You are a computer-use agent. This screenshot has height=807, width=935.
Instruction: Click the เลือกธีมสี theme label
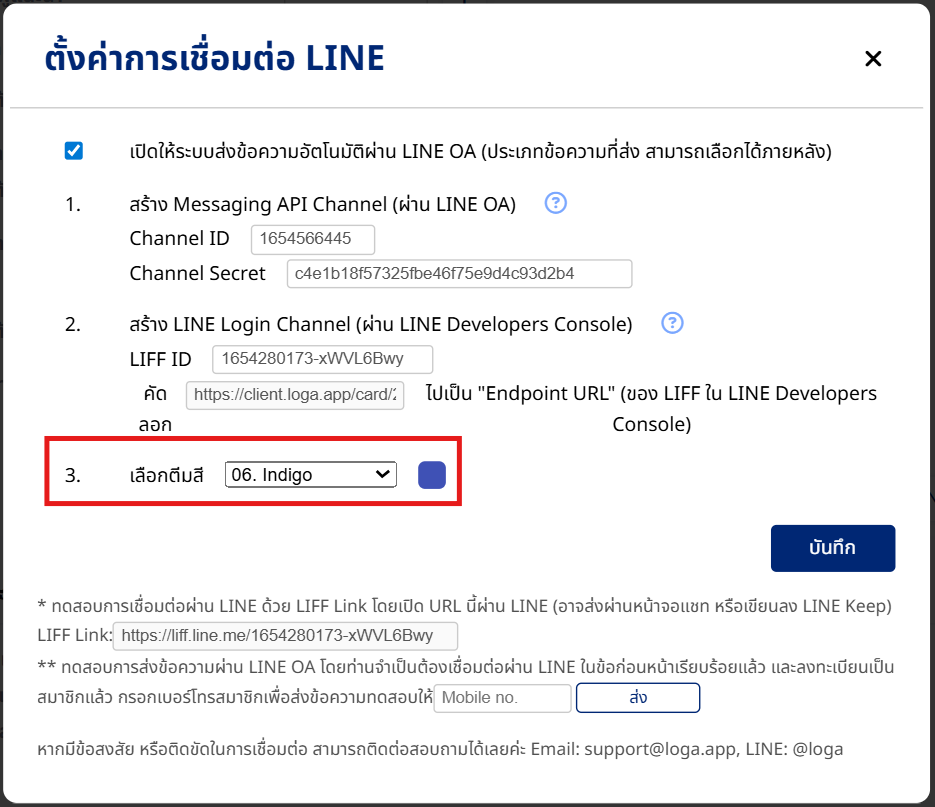tap(166, 475)
